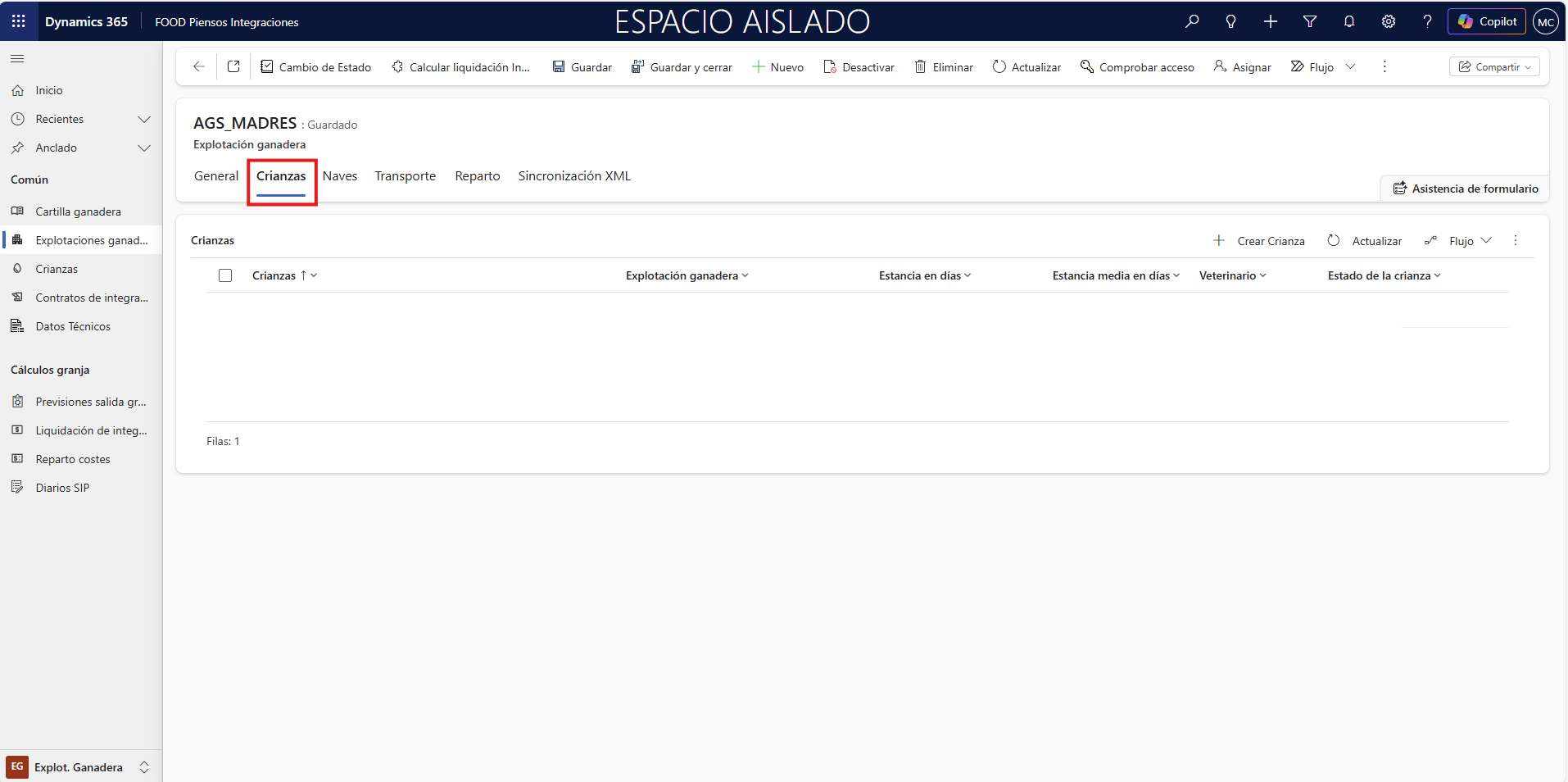Viewport: 1568px width, 782px height.
Task: Open the Copilot assistant
Action: (1486, 21)
